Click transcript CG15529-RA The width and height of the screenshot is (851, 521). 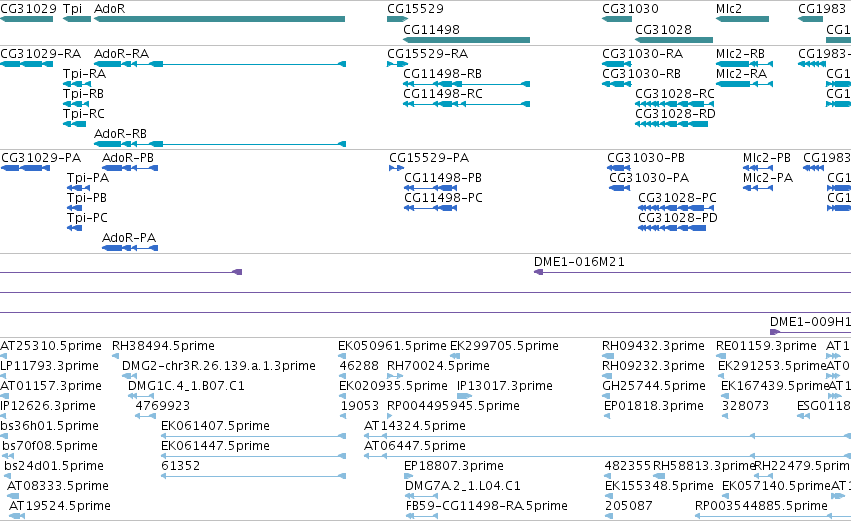pyautogui.click(x=397, y=64)
